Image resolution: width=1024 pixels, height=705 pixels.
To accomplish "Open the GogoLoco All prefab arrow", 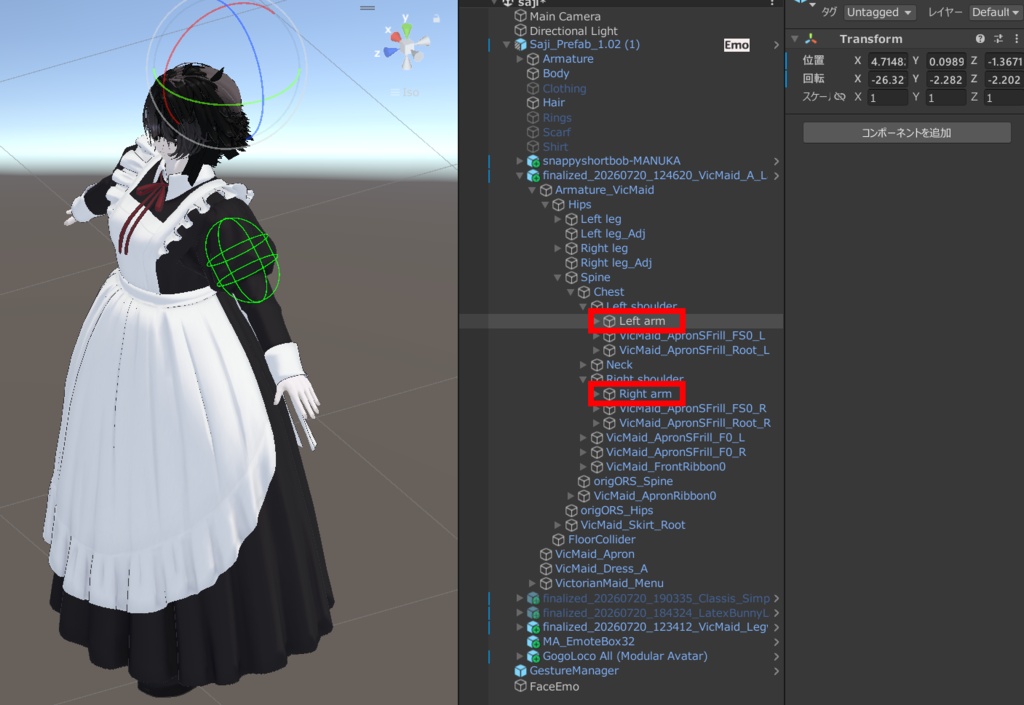I will 776,656.
